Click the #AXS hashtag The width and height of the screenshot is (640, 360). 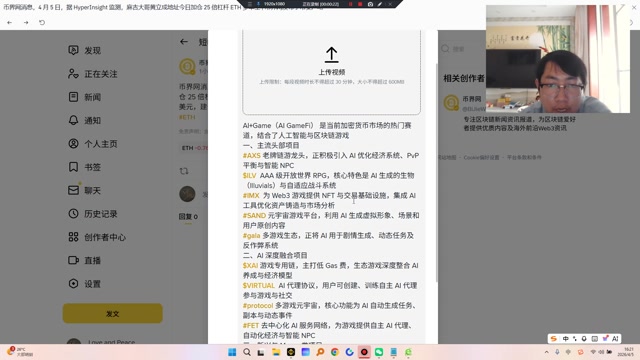[x=251, y=156]
